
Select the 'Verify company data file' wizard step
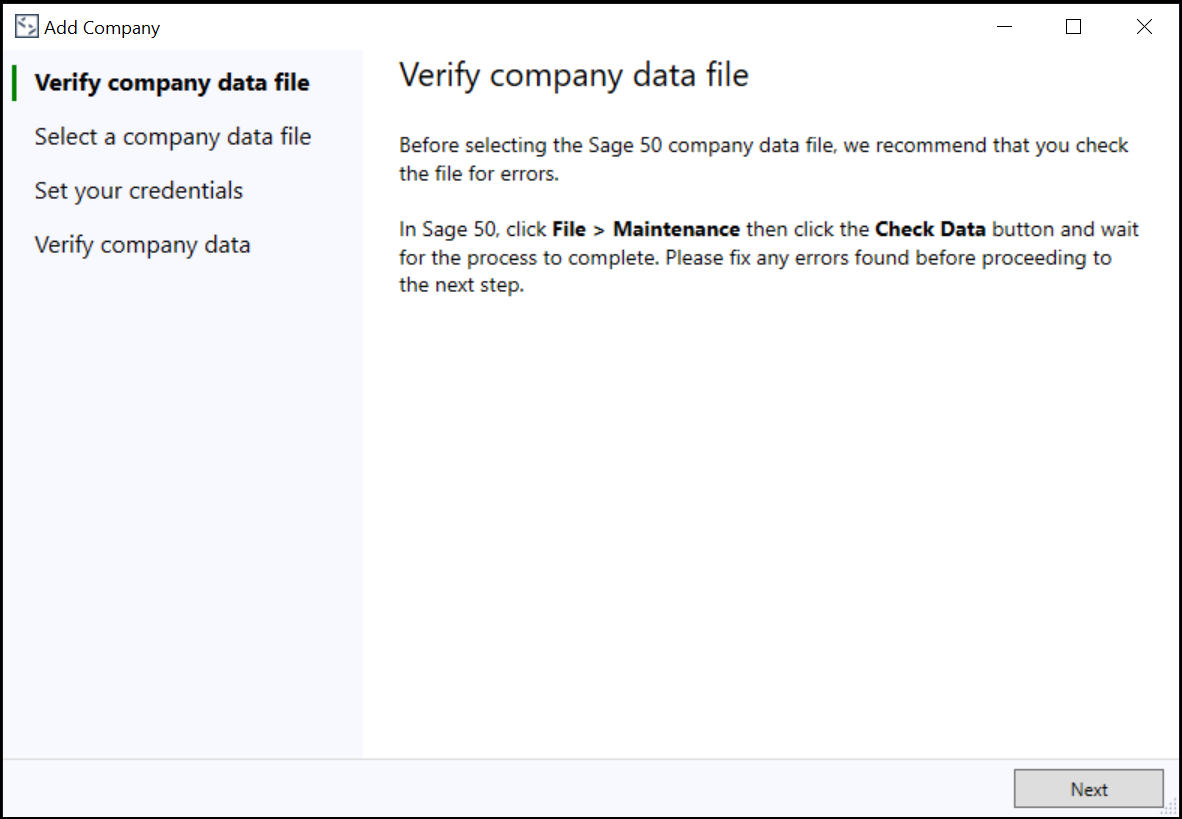(x=171, y=82)
